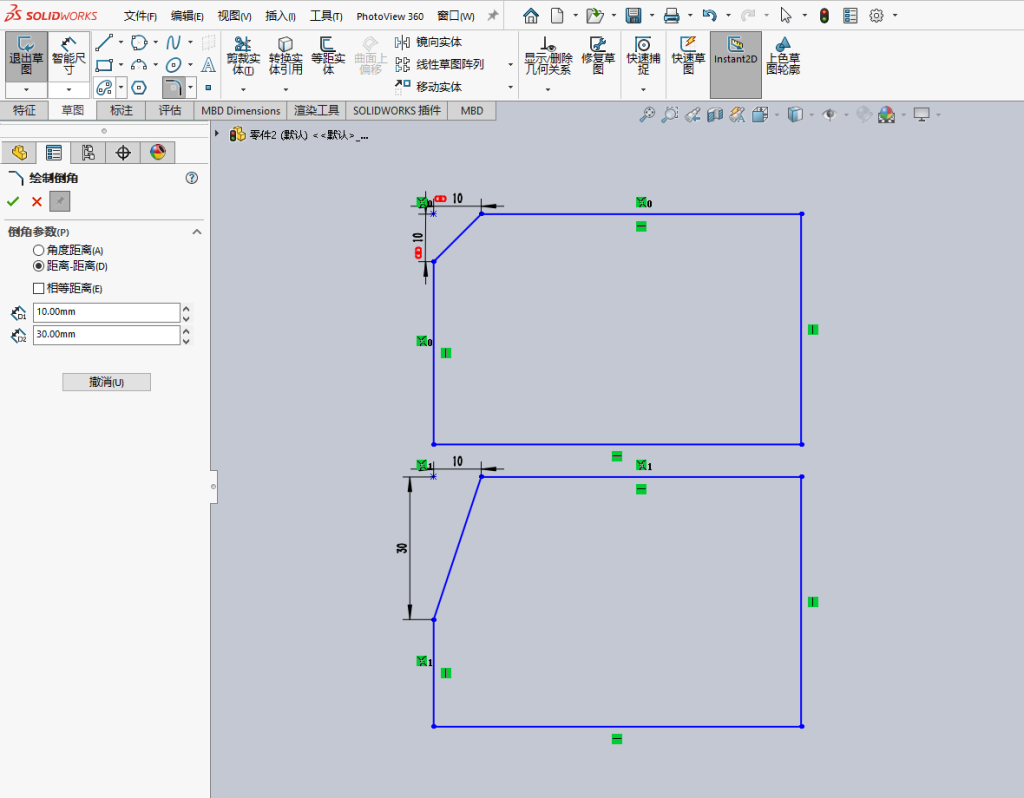Select the Line sketch tool
Viewport: 1024px width, 798px height.
(104, 43)
